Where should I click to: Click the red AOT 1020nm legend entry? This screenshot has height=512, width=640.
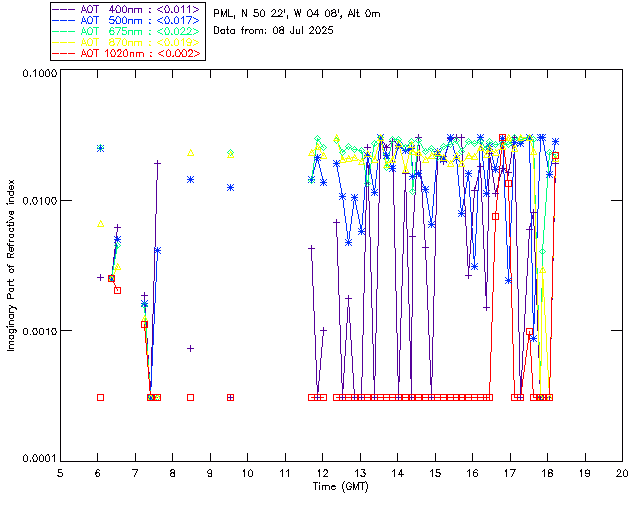tap(127, 52)
